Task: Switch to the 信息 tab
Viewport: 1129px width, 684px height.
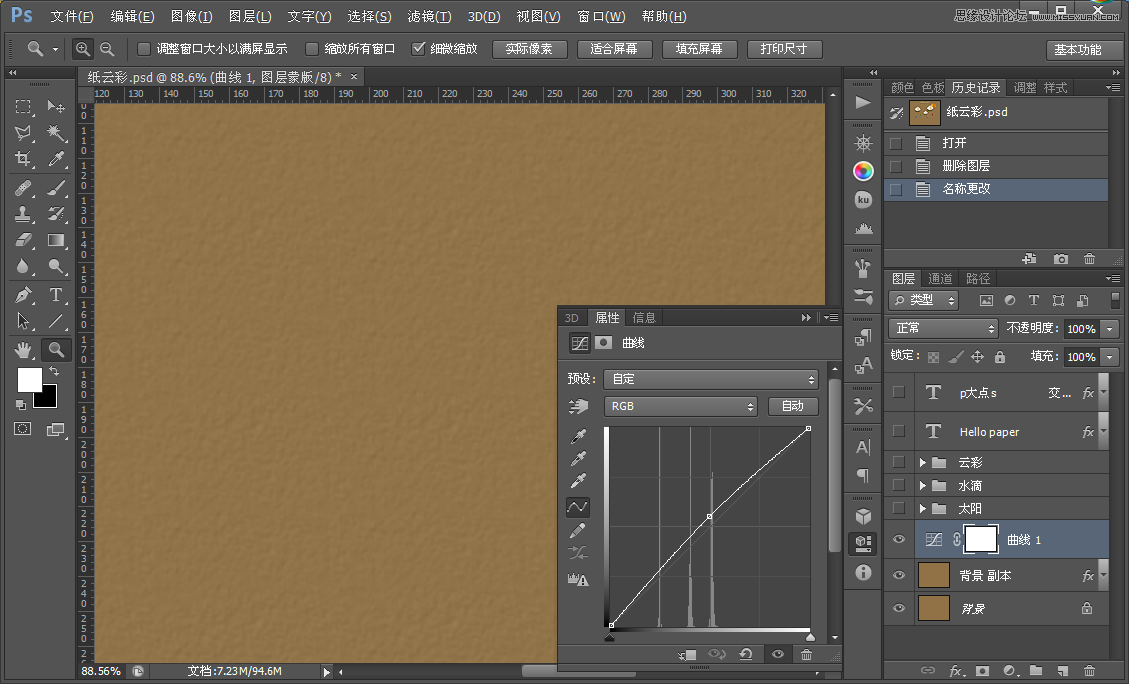Action: pyautogui.click(x=644, y=318)
